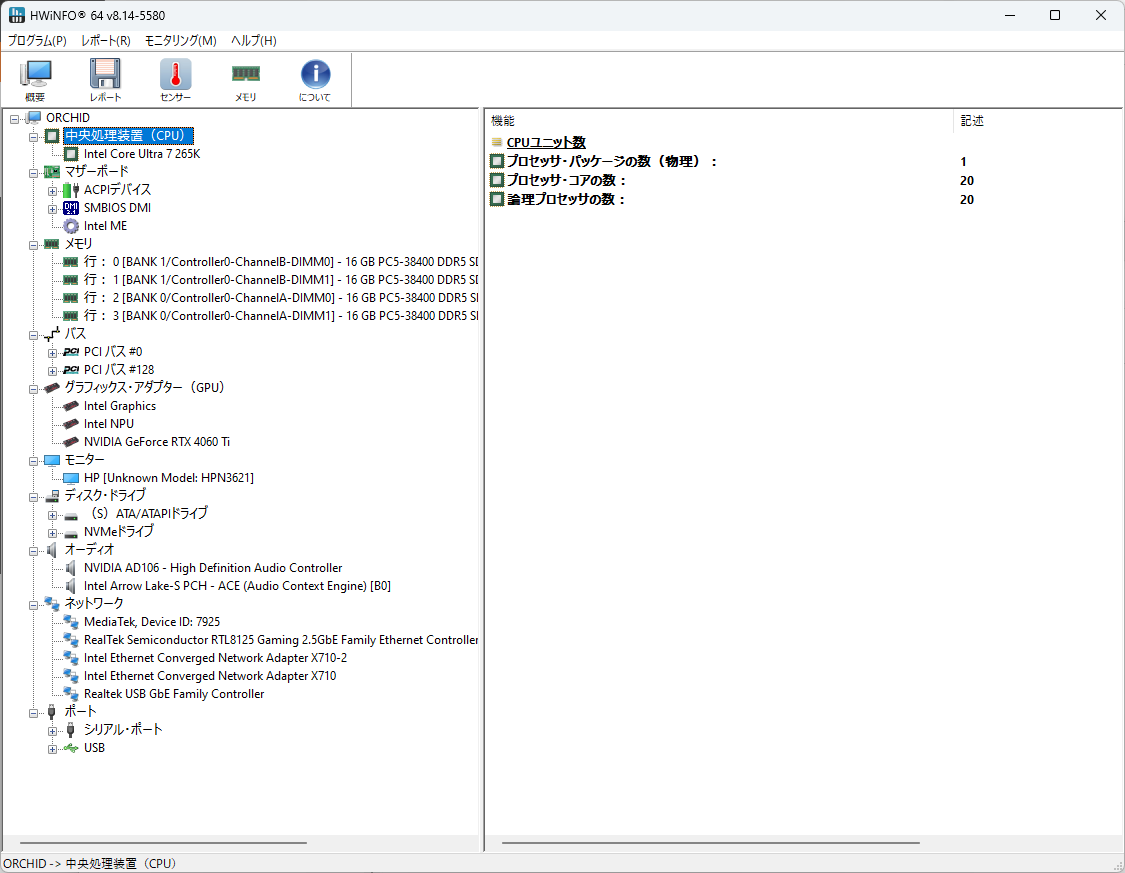
Task: Click the Intel NPU card icon
Action: [x=71, y=424]
